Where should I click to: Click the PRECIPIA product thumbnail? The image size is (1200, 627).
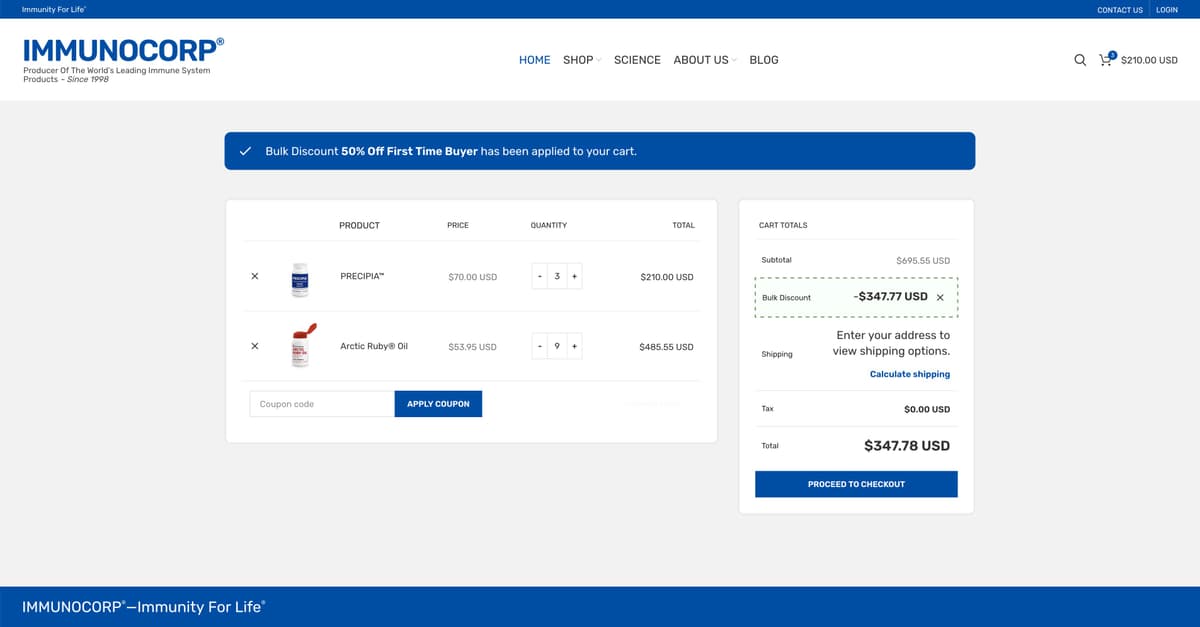pyautogui.click(x=300, y=279)
